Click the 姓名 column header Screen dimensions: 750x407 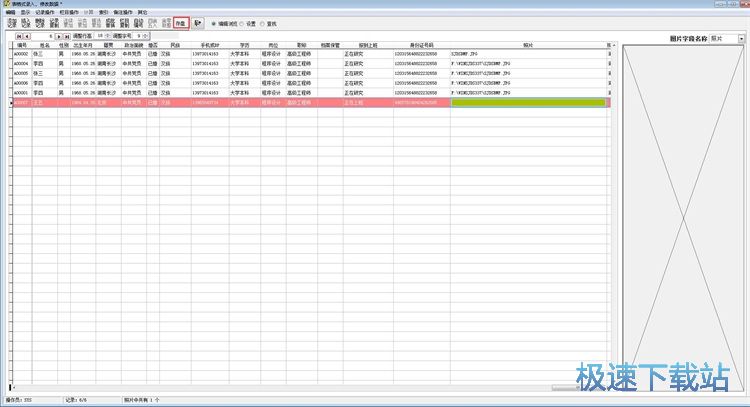pos(44,45)
